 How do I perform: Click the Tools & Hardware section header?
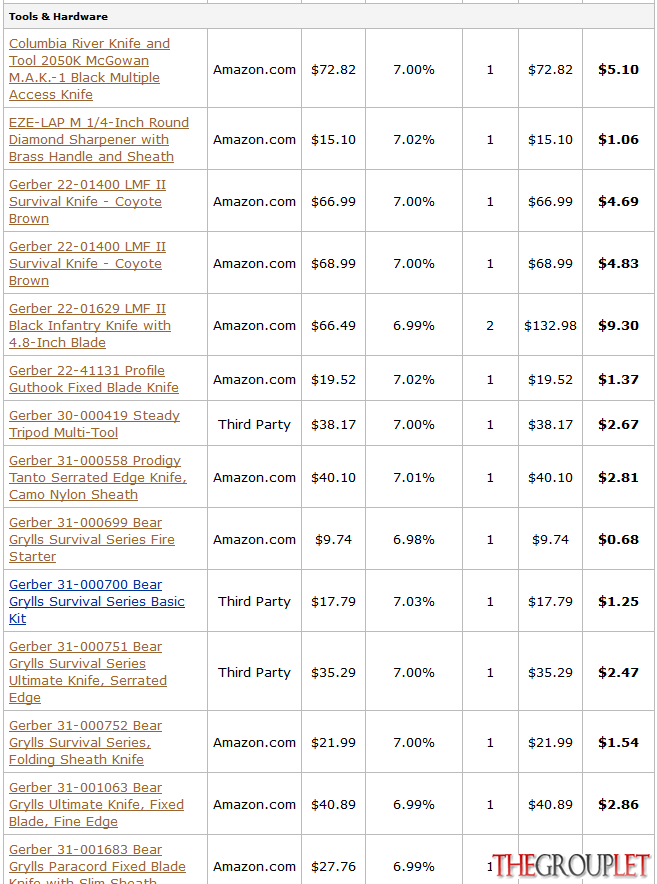pyautogui.click(x=58, y=16)
